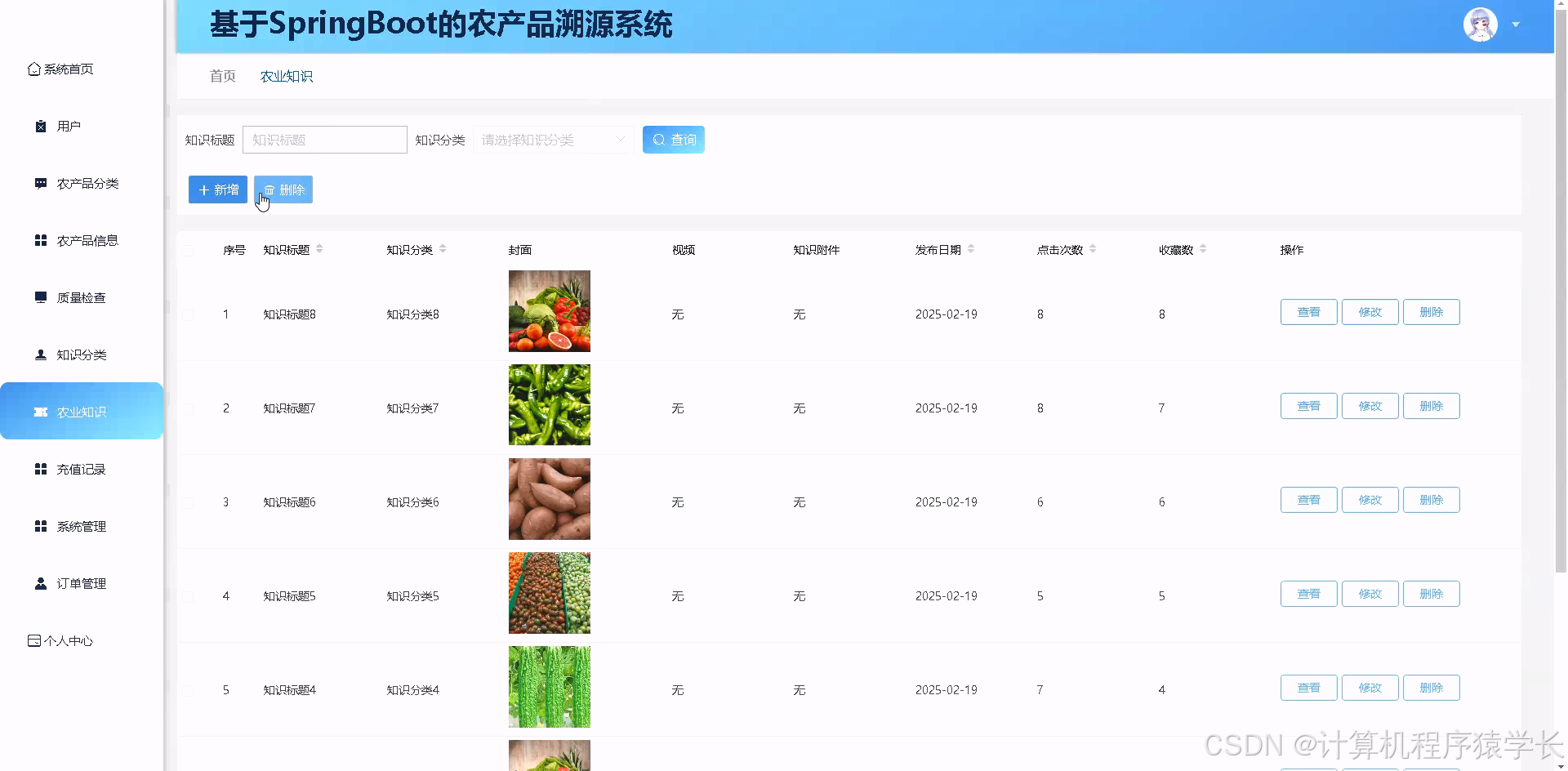This screenshot has height=771, width=1568.
Task: Check the row for 知识标题6
Action: click(x=188, y=502)
